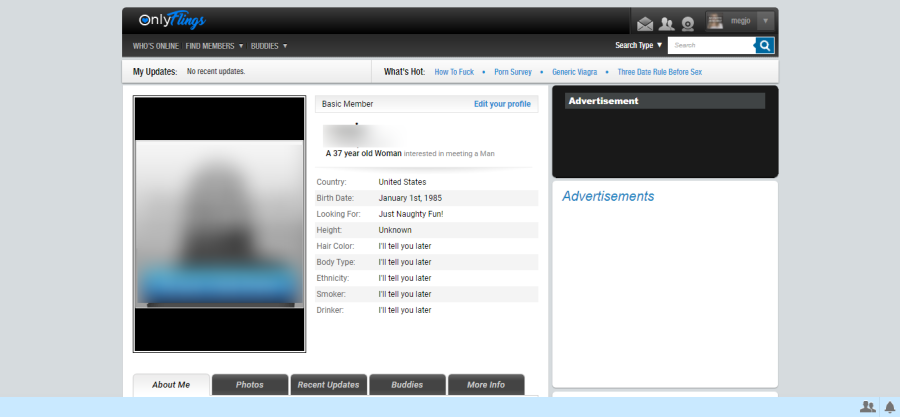Screen dimensions: 900x417
Task: Switch to the Recent Updates tab
Action: [x=328, y=385]
